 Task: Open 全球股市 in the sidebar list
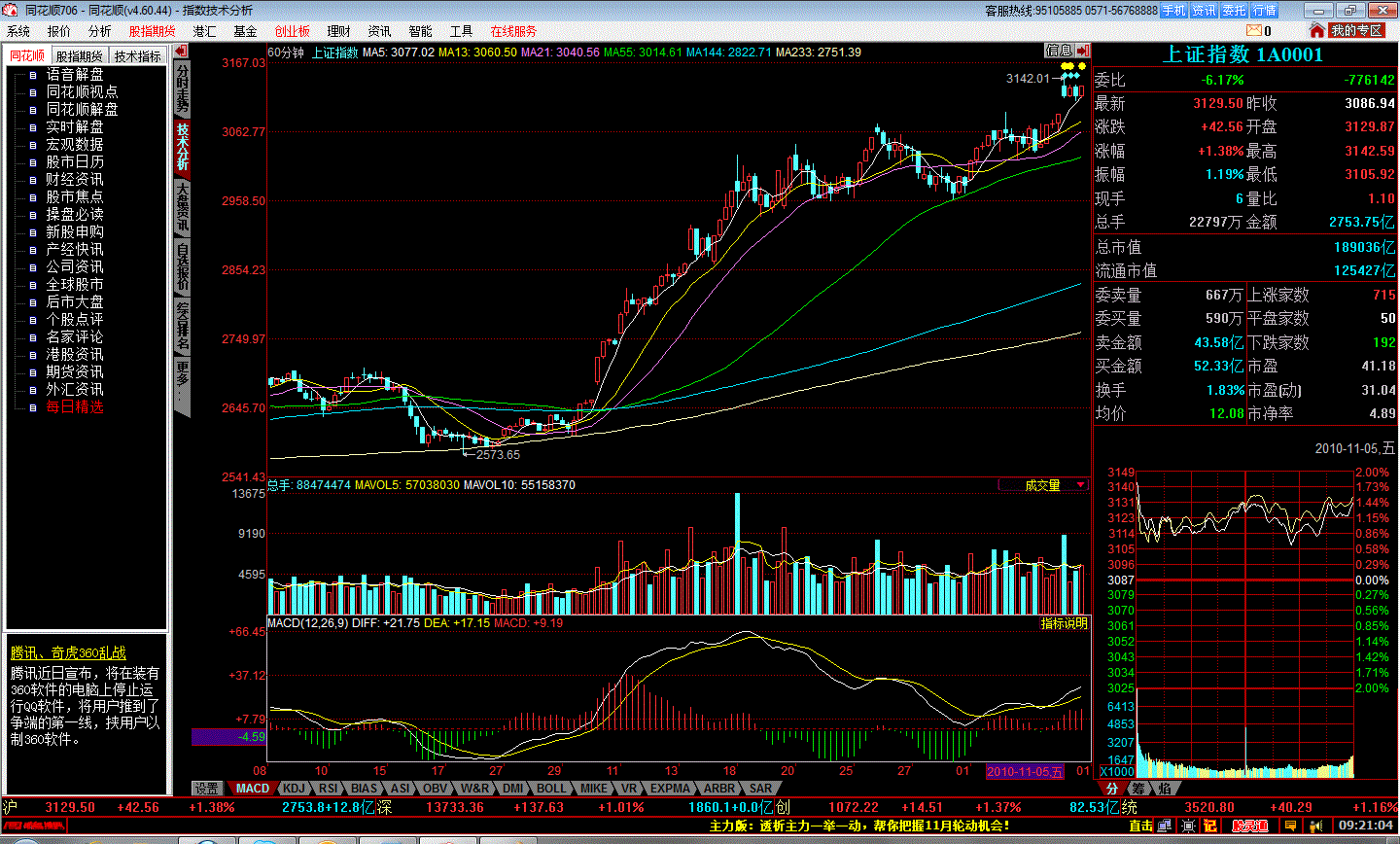pyautogui.click(x=75, y=285)
